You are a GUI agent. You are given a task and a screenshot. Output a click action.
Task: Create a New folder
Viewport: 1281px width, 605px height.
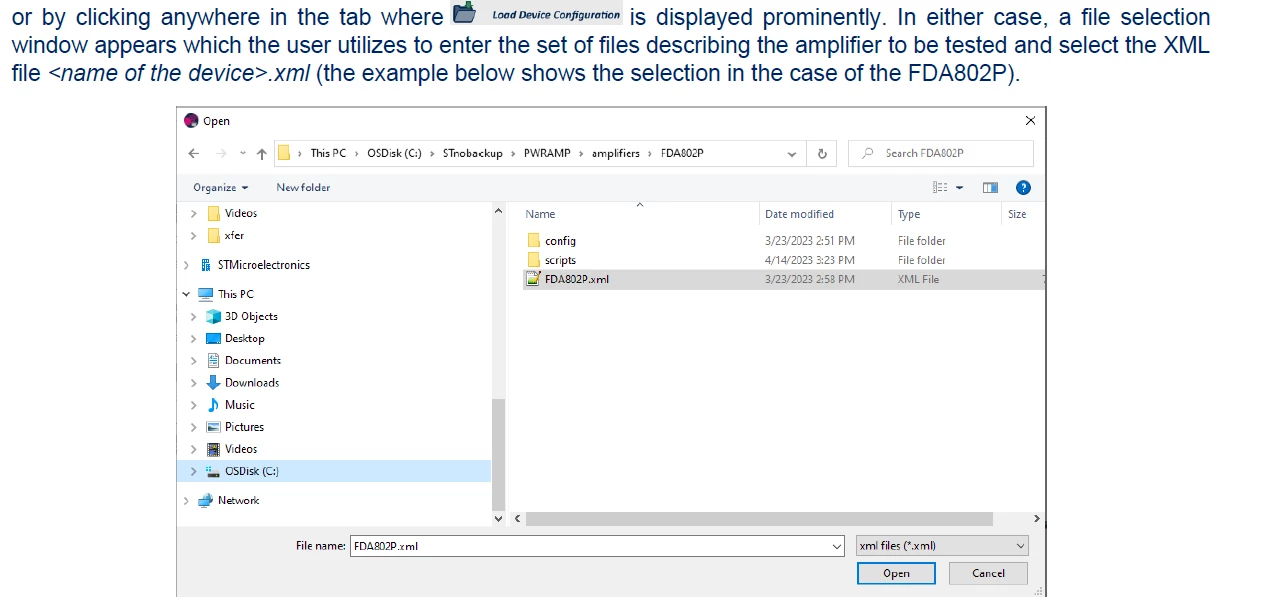(303, 187)
